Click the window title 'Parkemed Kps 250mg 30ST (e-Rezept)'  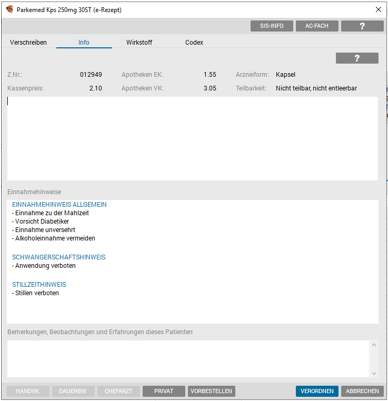coord(69,10)
